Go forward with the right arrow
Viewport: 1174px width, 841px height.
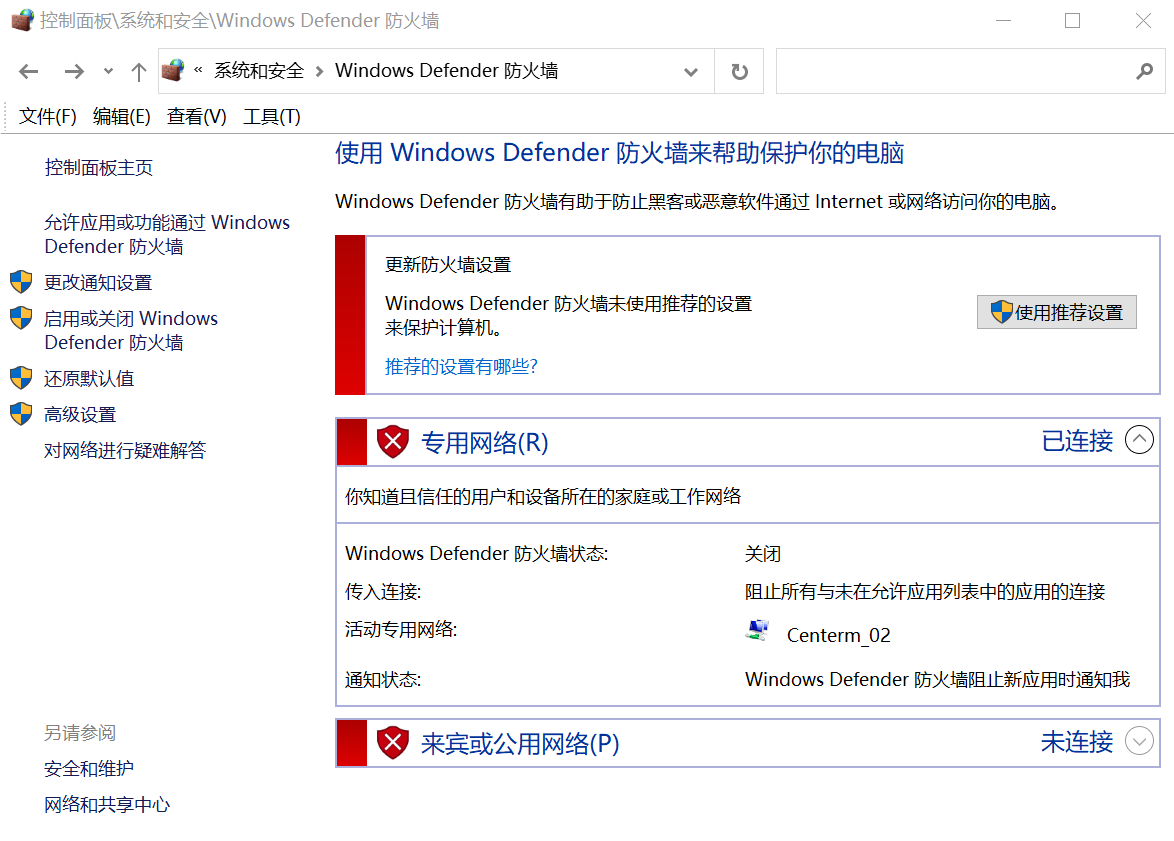click(x=74, y=71)
